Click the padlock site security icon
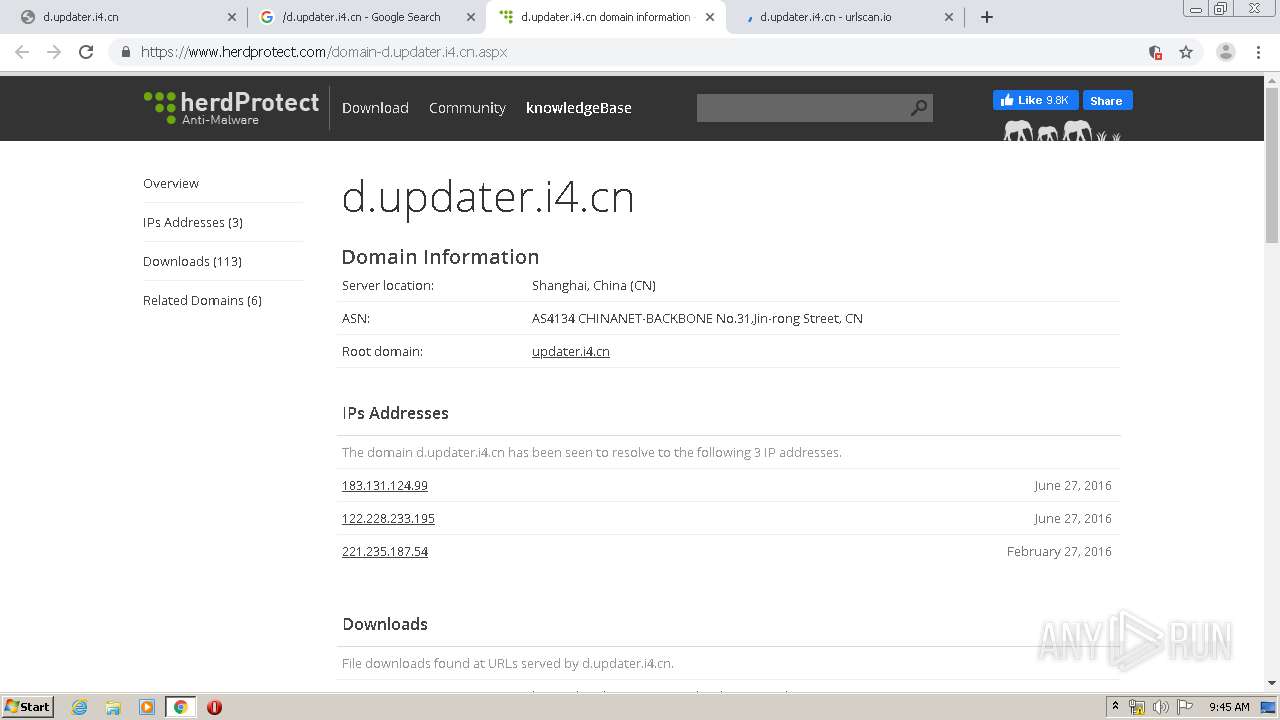The image size is (1280, 720). pos(125,52)
